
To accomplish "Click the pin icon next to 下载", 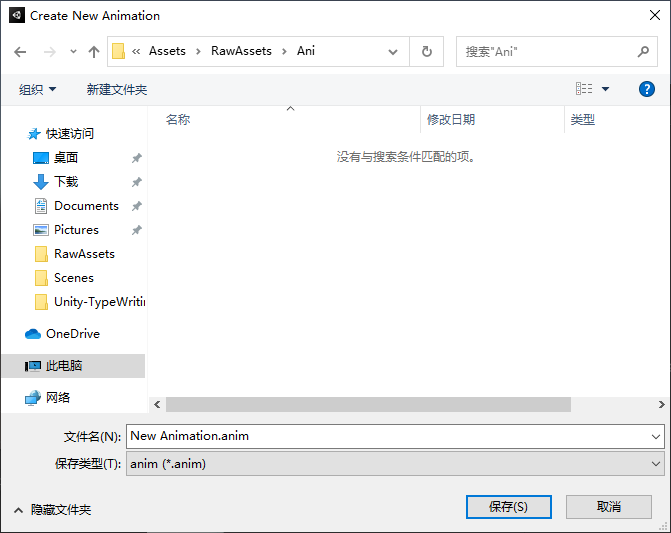I will tap(137, 182).
